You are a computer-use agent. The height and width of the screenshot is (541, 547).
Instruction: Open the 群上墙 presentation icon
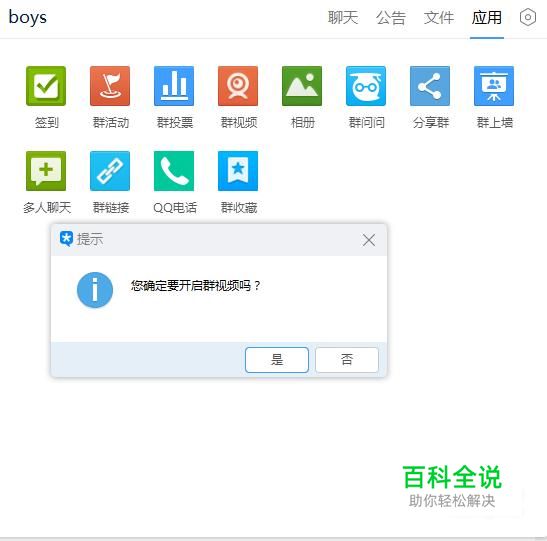coord(494,86)
